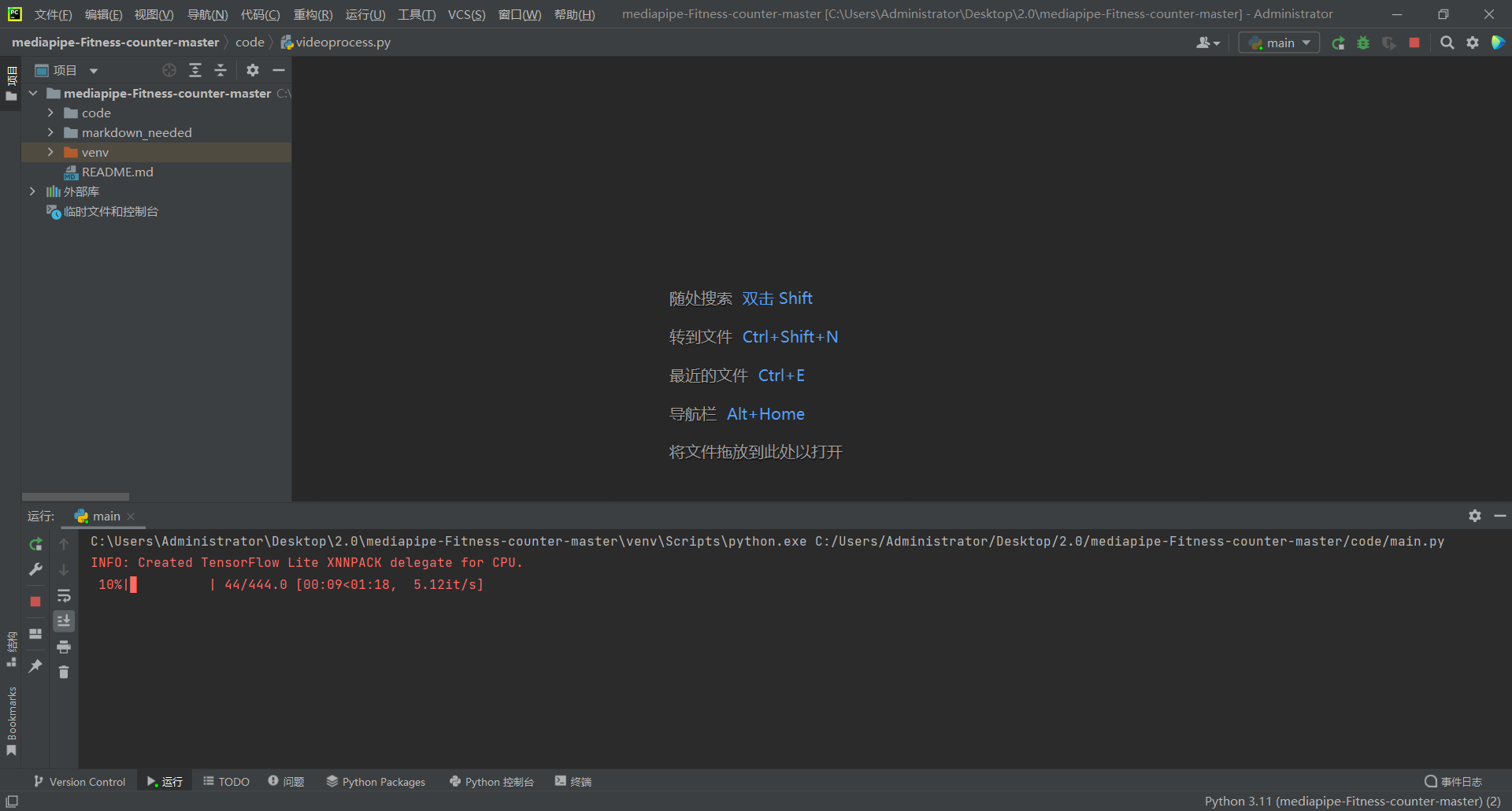This screenshot has width=1512, height=811.
Task: Open run panel settings gear
Action: point(1475,516)
